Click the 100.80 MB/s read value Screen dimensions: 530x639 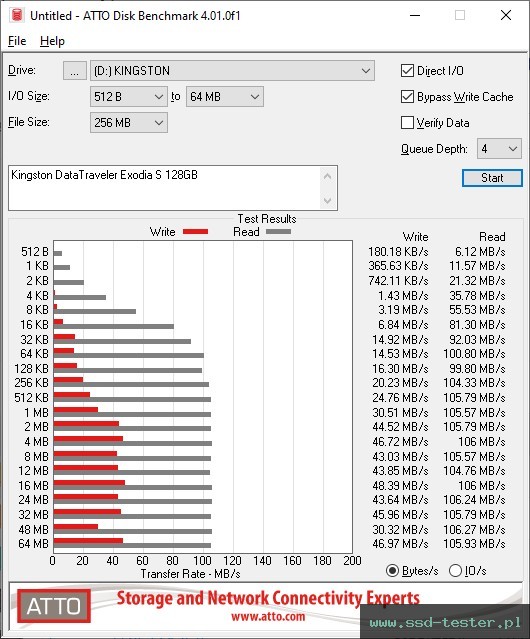474,354
